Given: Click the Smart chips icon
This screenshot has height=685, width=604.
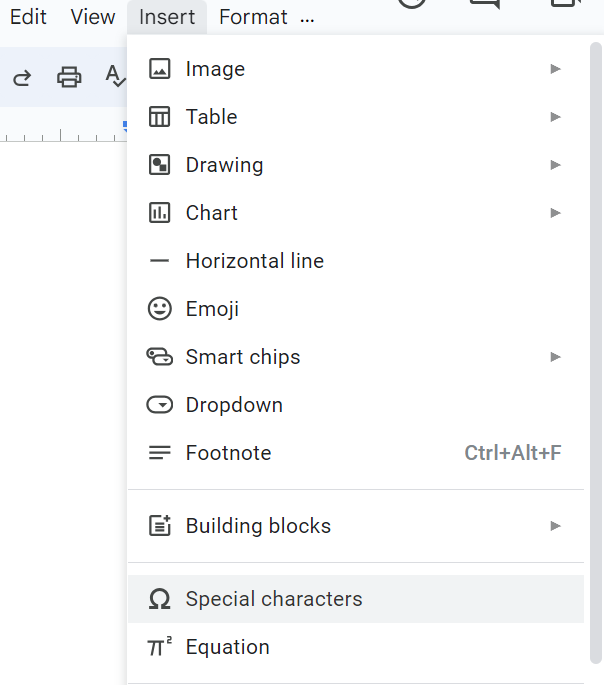Looking at the screenshot, I should pyautogui.click(x=160, y=357).
